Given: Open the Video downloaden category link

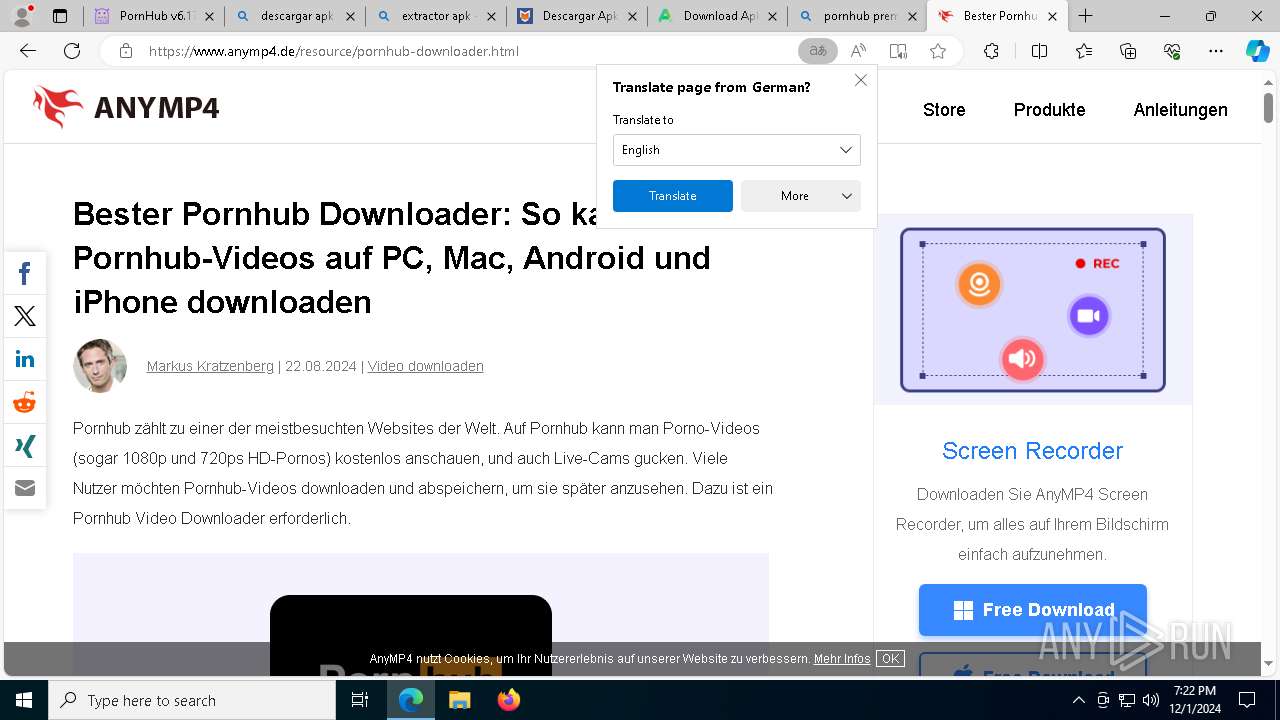Looking at the screenshot, I should tap(426, 366).
